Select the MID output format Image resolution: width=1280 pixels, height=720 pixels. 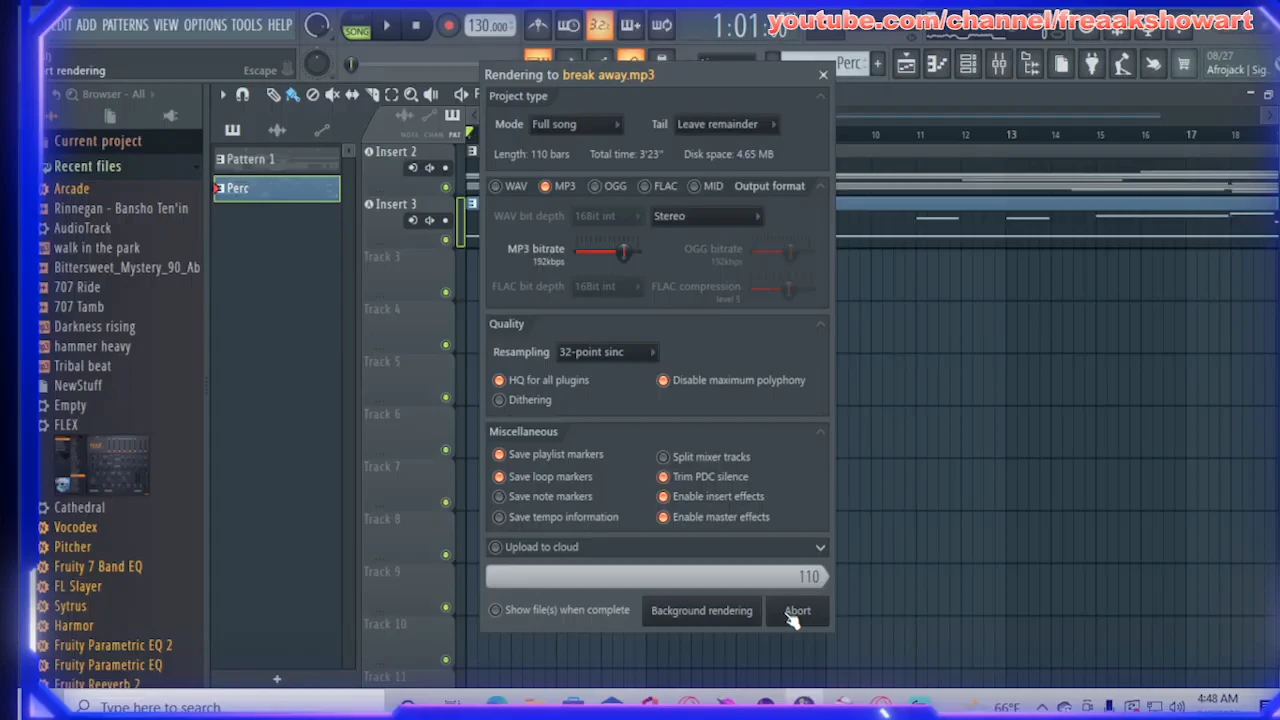coord(706,186)
